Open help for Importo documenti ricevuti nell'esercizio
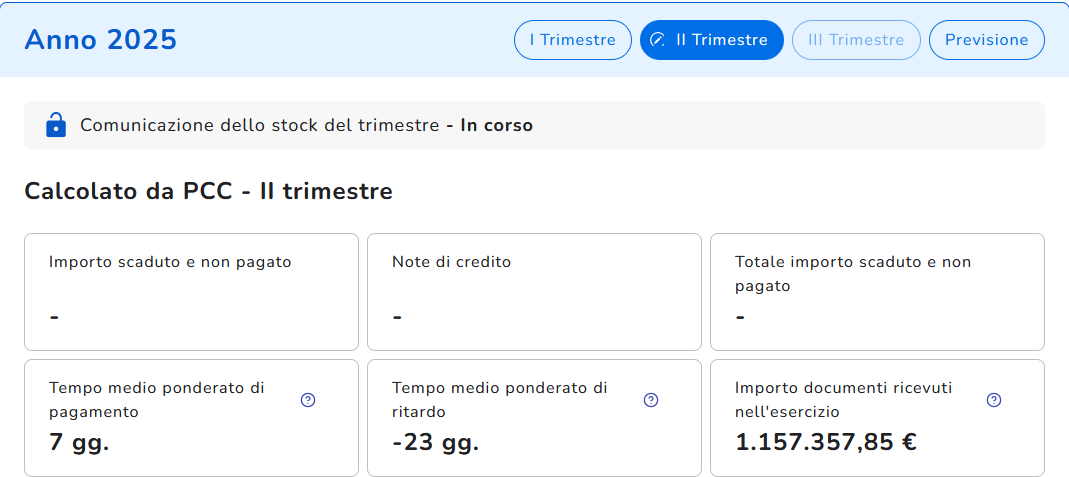Viewport: 1069px width, 477px height. [x=994, y=400]
